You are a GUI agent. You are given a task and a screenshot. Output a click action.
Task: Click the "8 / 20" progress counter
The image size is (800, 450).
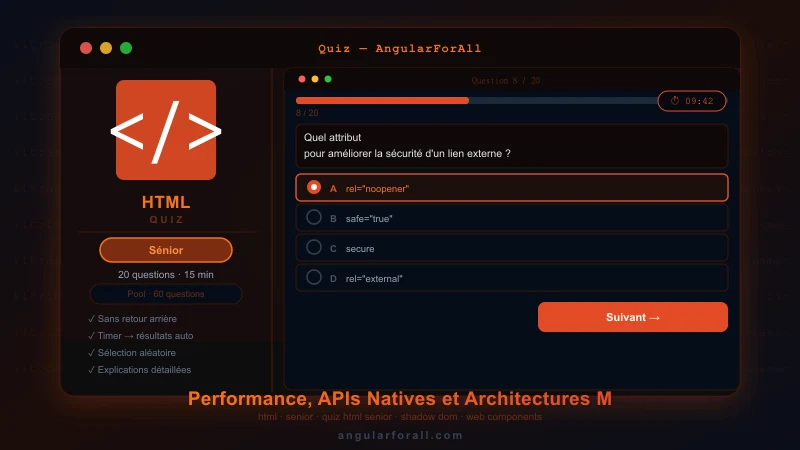[307, 113]
